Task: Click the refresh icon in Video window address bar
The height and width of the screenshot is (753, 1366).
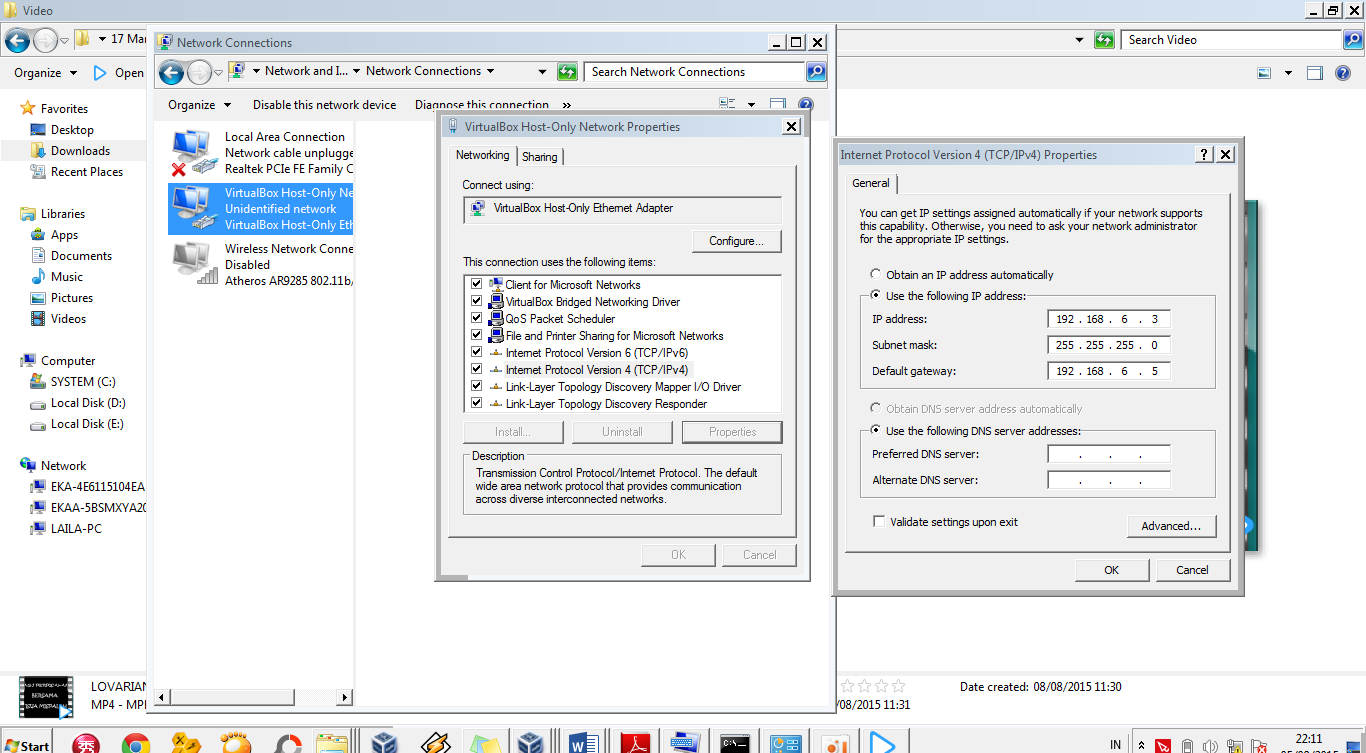Action: click(1104, 40)
